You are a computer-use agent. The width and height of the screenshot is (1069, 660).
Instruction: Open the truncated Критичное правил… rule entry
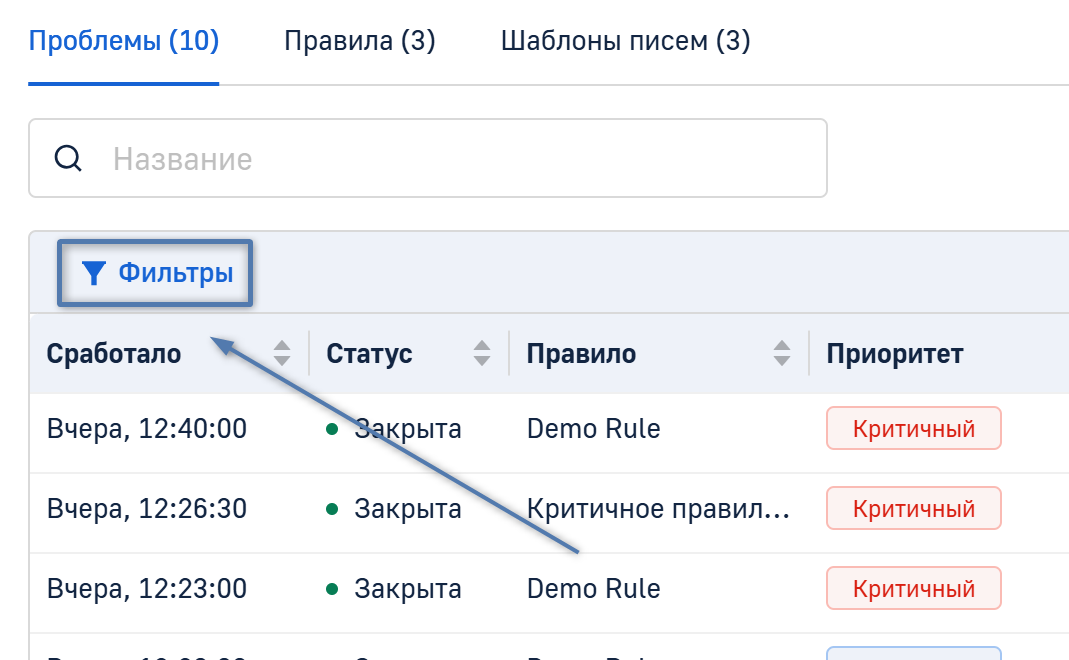658,509
